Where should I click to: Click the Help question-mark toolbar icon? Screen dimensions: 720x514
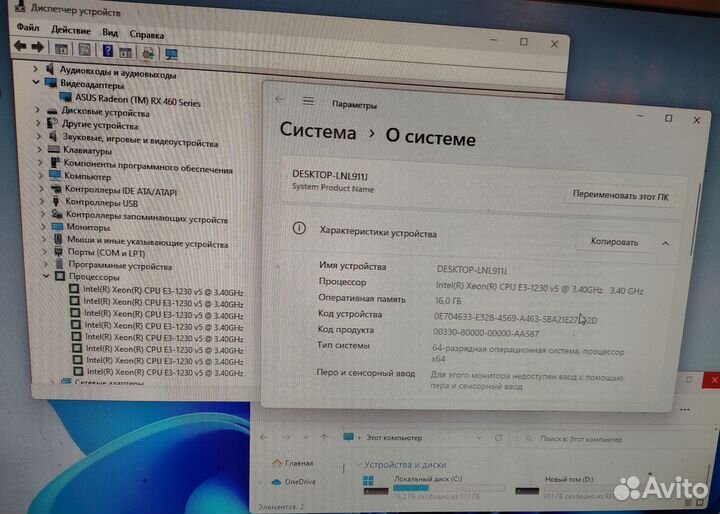tap(107, 50)
